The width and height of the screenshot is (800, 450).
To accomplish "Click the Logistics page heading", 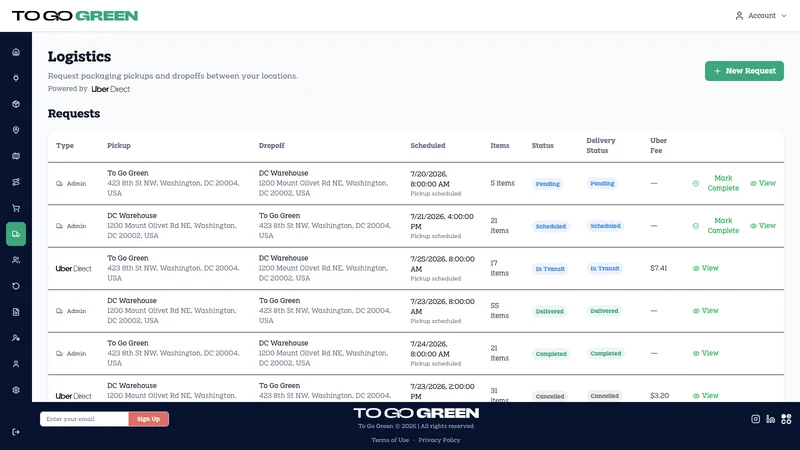I will click(79, 56).
